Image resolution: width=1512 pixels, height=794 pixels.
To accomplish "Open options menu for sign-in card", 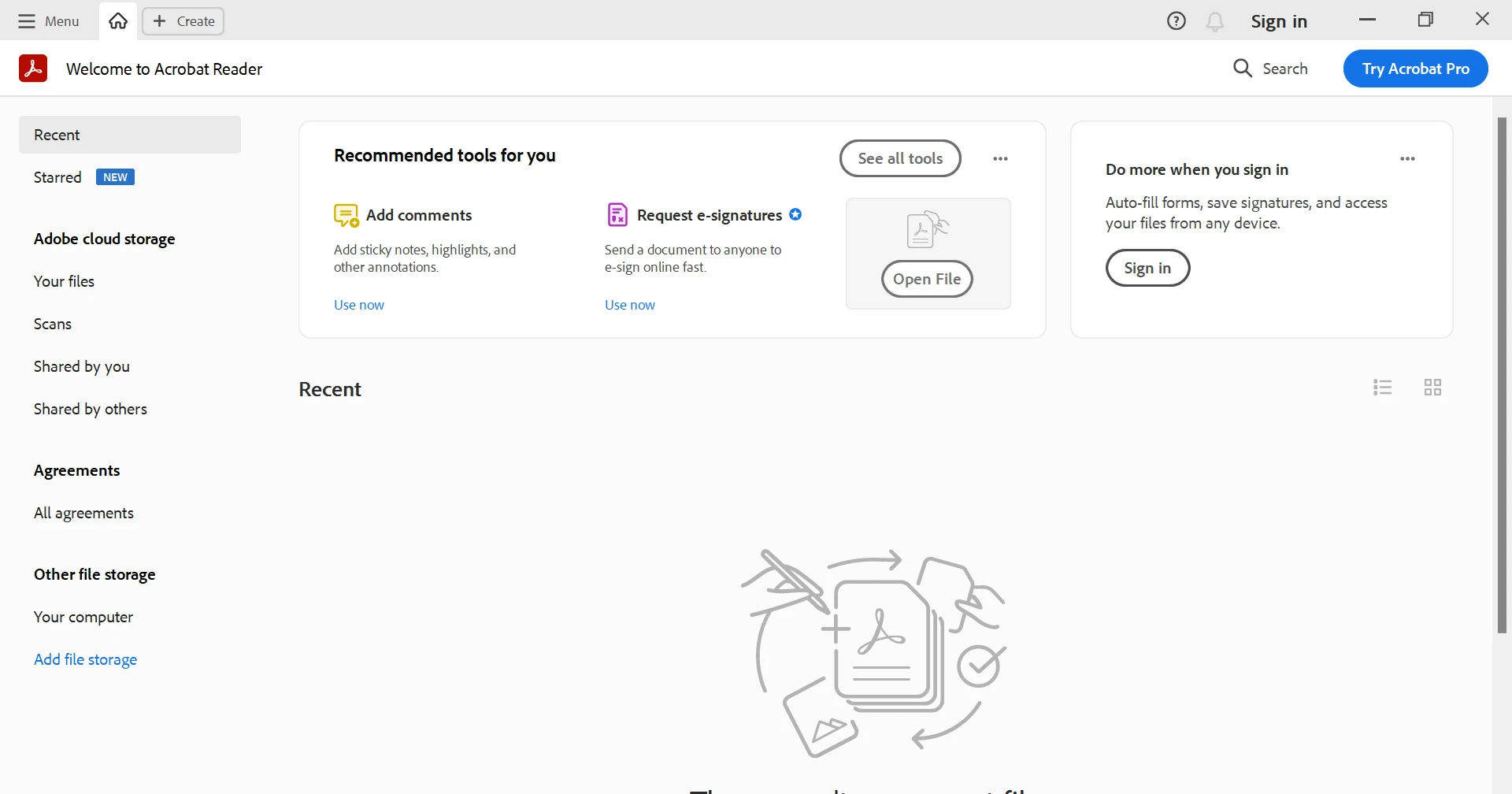I will coord(1407,159).
